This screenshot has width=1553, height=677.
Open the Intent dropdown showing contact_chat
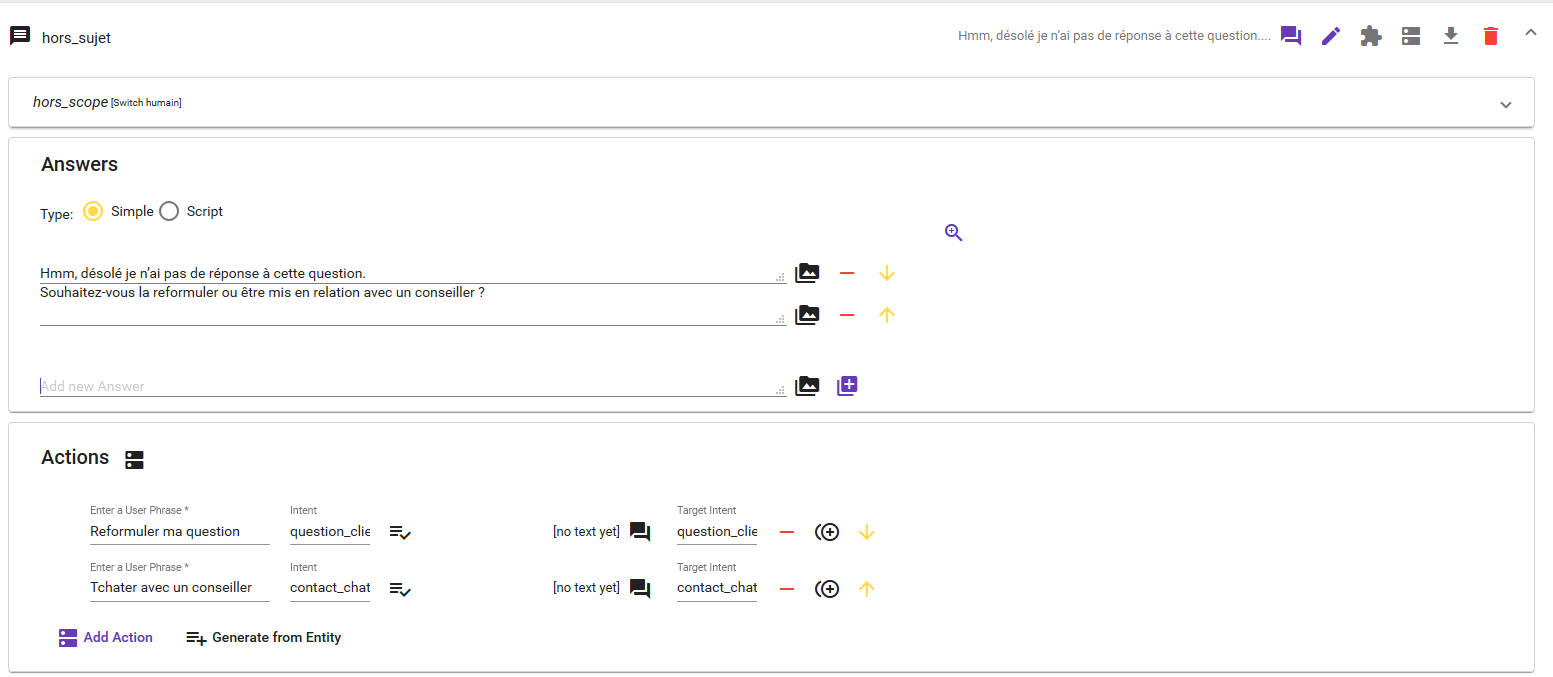pyautogui.click(x=330, y=588)
